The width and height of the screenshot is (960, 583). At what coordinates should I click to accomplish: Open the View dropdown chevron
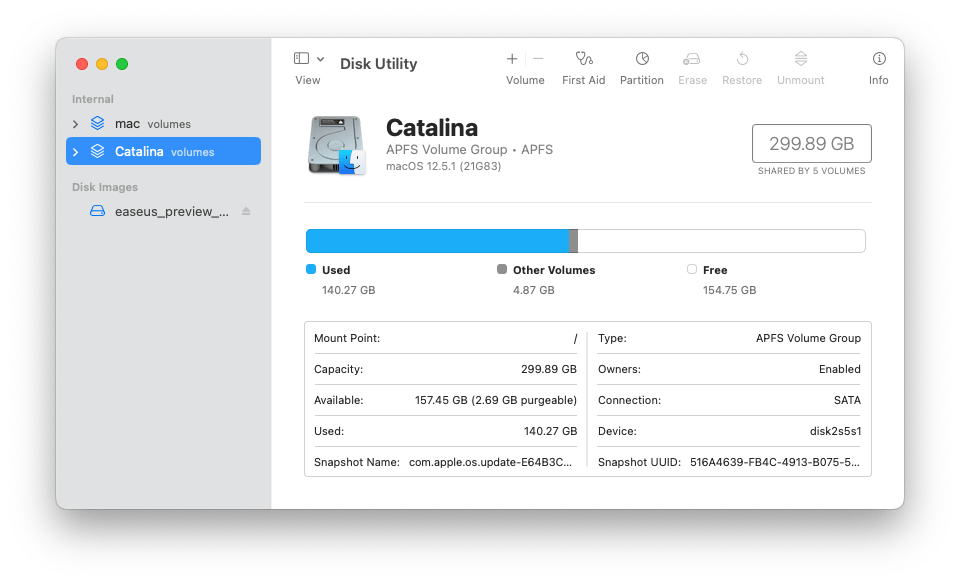pyautogui.click(x=320, y=57)
